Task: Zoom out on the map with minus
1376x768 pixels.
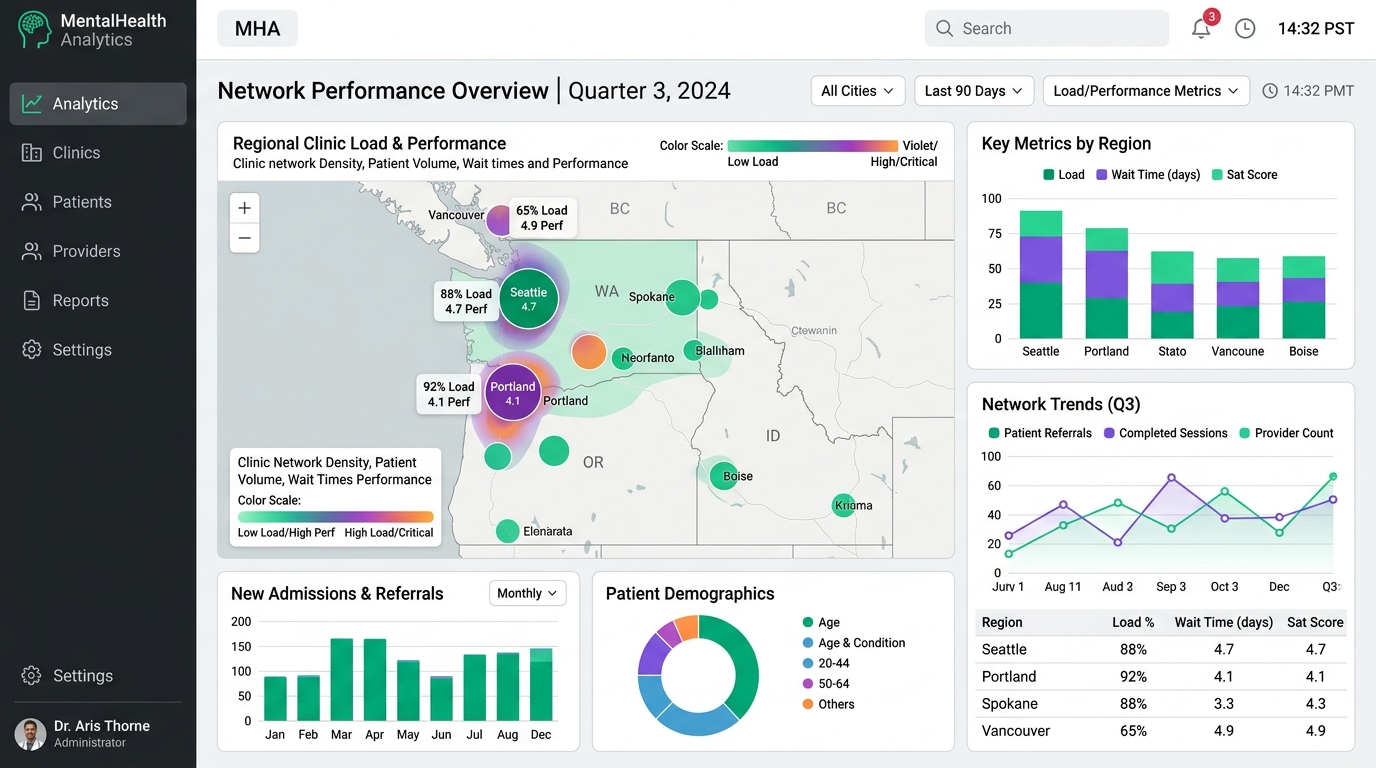Action: pos(244,238)
